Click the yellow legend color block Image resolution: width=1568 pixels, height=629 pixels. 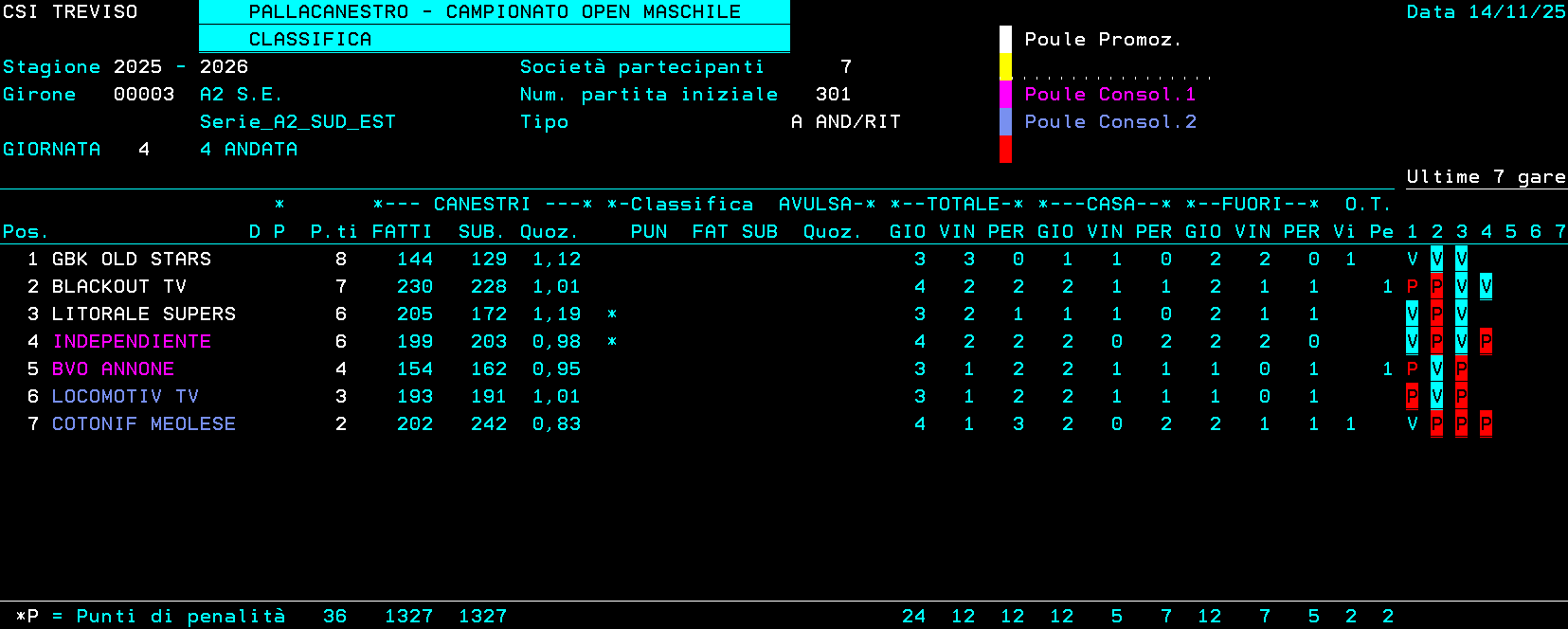coord(1005,67)
